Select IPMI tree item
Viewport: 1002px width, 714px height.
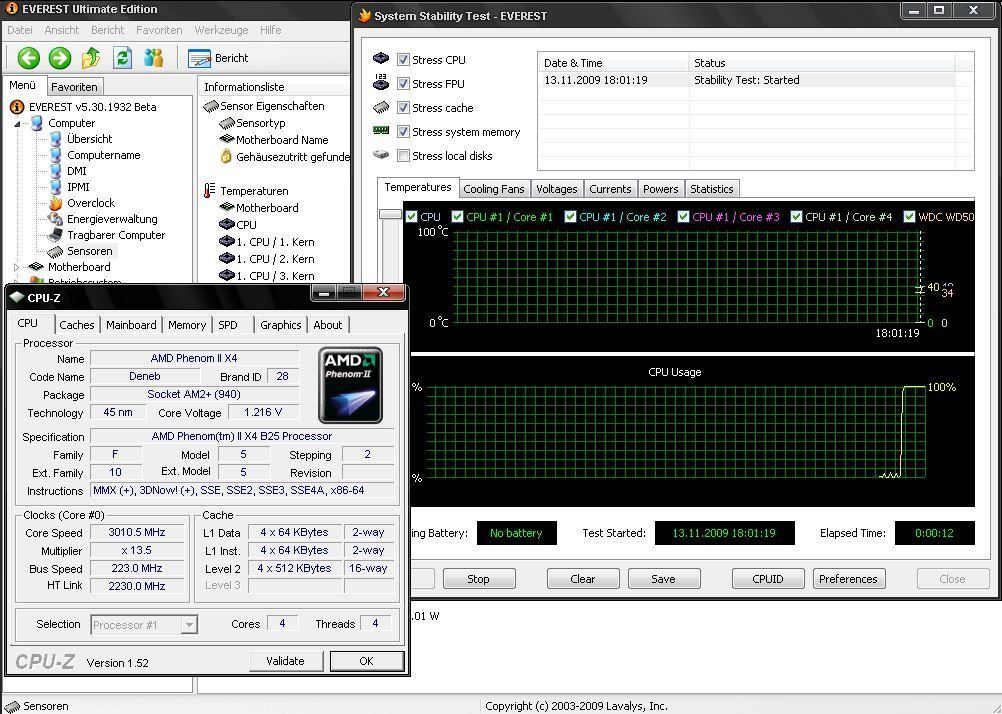coord(78,187)
